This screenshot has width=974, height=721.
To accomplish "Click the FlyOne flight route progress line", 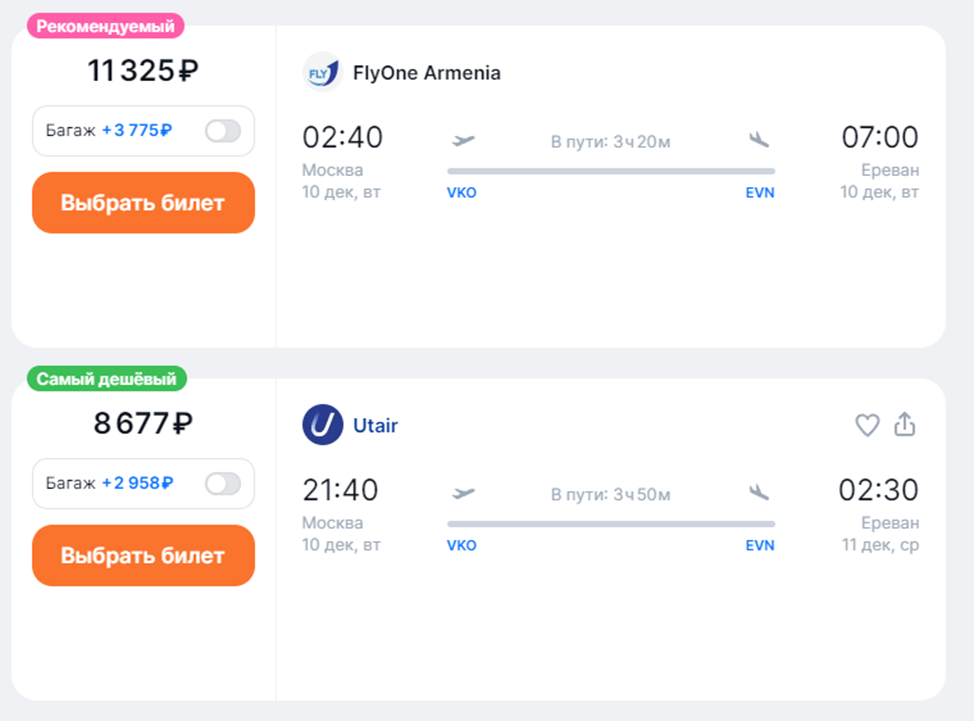I will (x=610, y=171).
